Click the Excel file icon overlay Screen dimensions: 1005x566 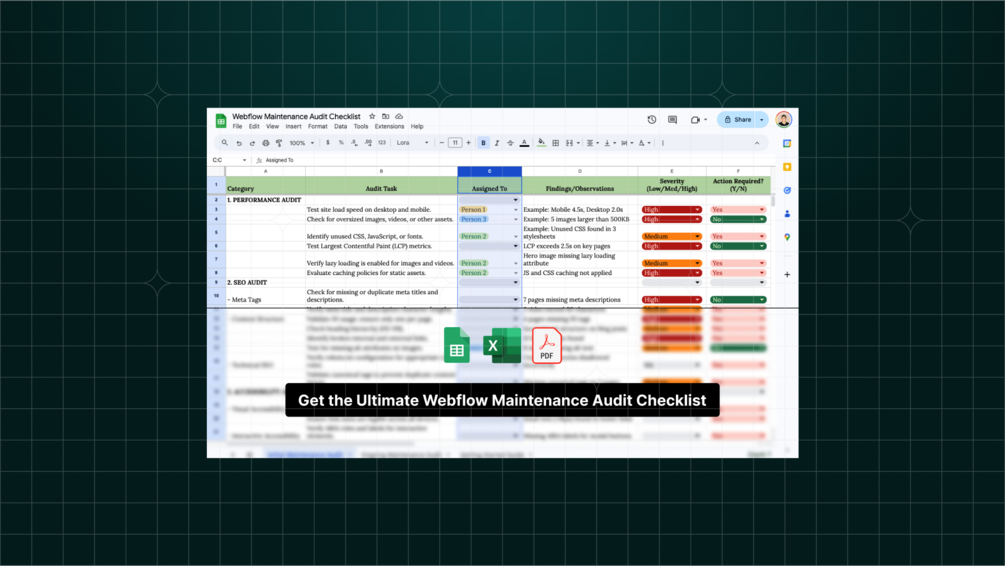coord(501,345)
